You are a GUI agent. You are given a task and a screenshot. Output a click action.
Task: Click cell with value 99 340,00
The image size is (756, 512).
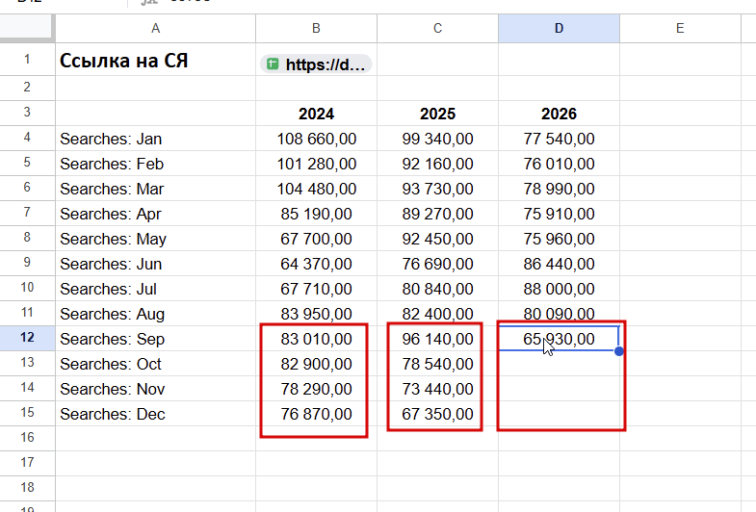(x=438, y=138)
